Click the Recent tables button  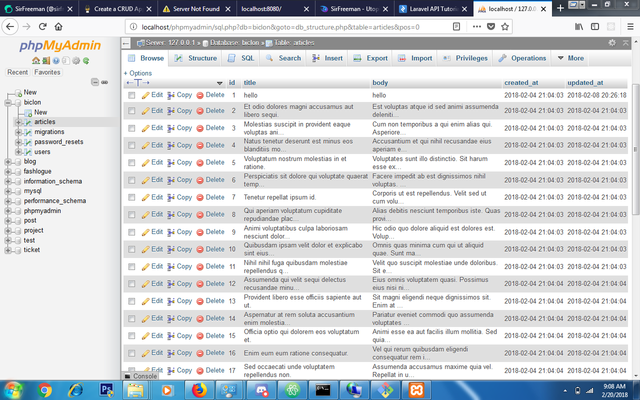pyautogui.click(x=18, y=72)
